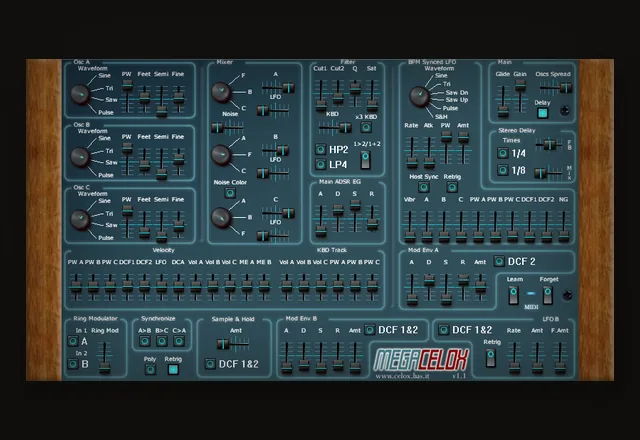The image size is (640, 440).
Task: Click the Filter Sat slider
Action: (372, 96)
